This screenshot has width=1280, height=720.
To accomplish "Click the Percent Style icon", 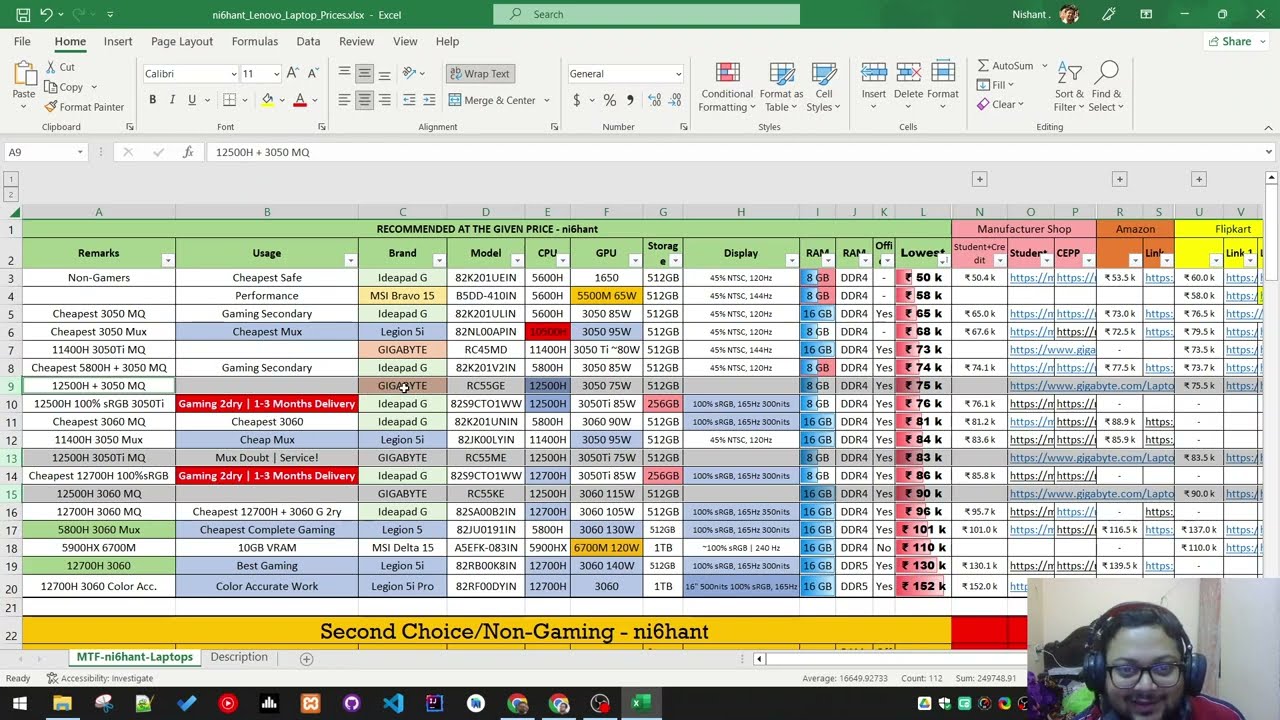I will pos(610,100).
